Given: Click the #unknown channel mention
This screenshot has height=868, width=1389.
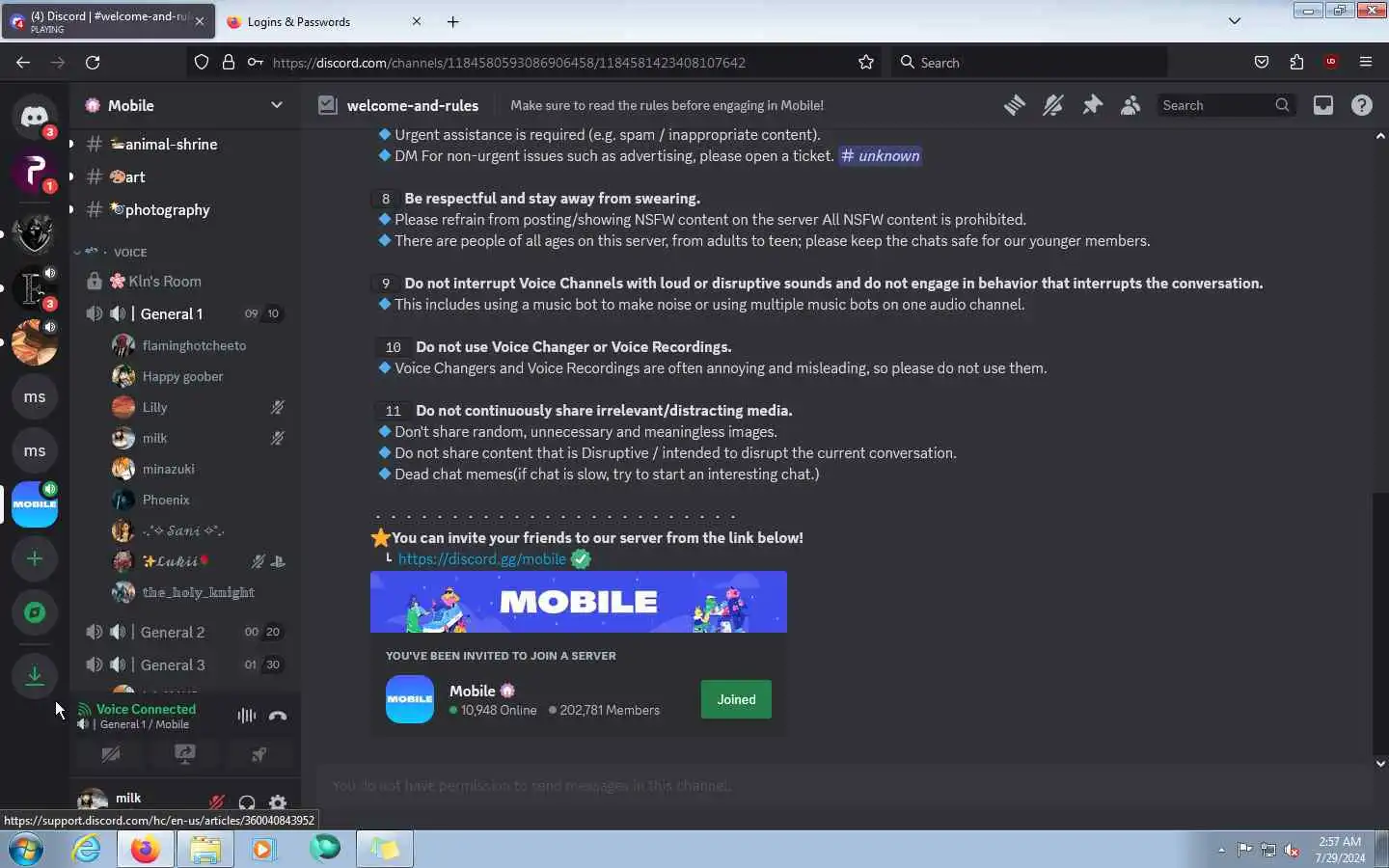Looking at the screenshot, I should [x=880, y=155].
